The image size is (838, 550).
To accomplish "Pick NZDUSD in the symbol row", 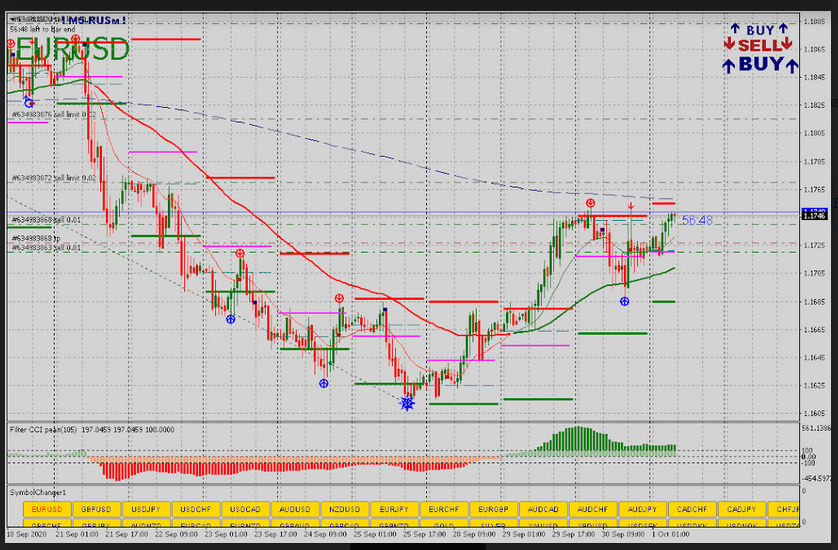I will tap(344, 509).
